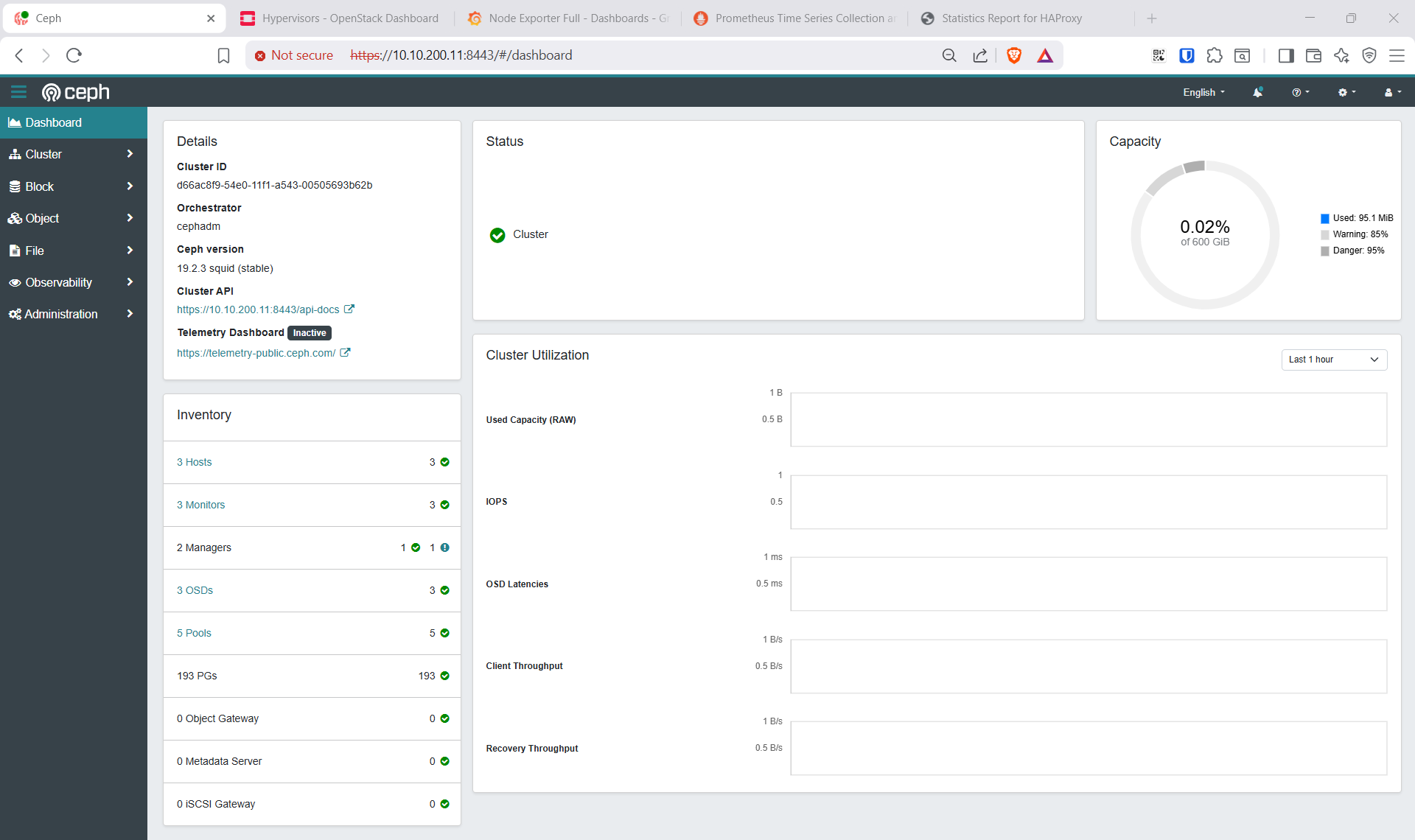
Task: Close the Ceph browser tab
Action: [x=211, y=18]
